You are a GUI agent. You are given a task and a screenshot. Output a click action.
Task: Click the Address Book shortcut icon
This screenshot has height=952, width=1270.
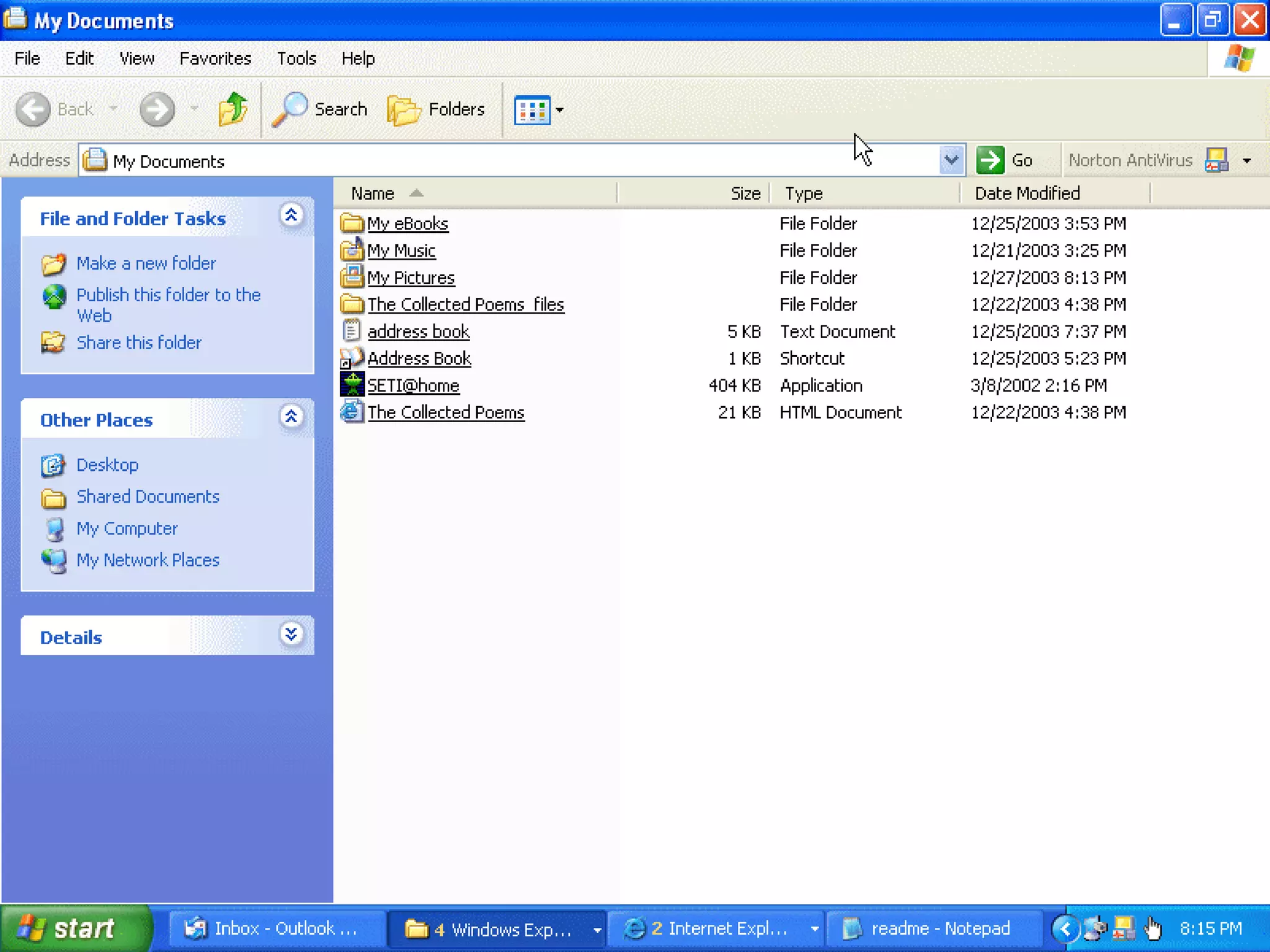352,358
